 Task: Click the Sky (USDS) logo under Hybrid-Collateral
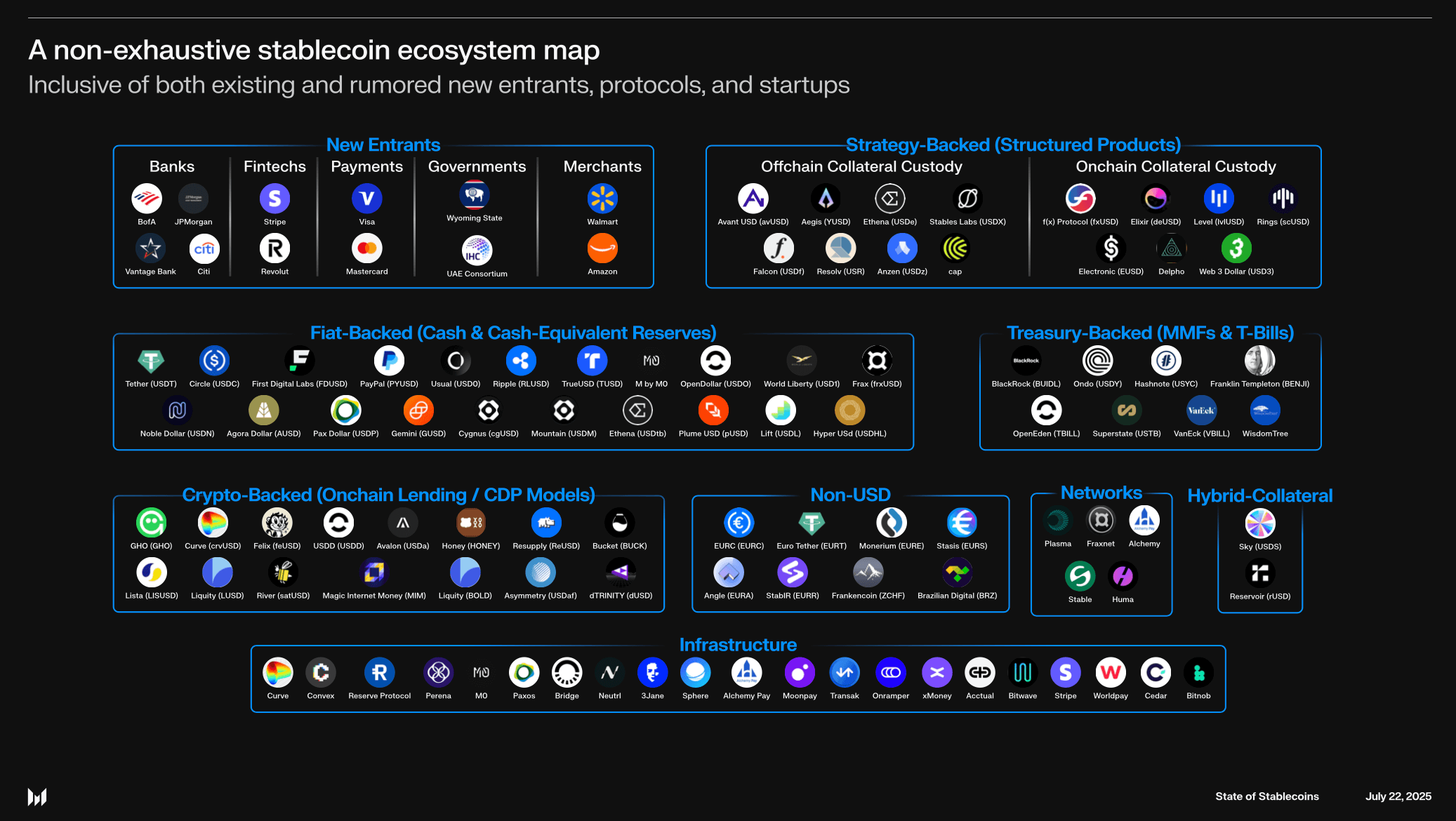[1260, 523]
